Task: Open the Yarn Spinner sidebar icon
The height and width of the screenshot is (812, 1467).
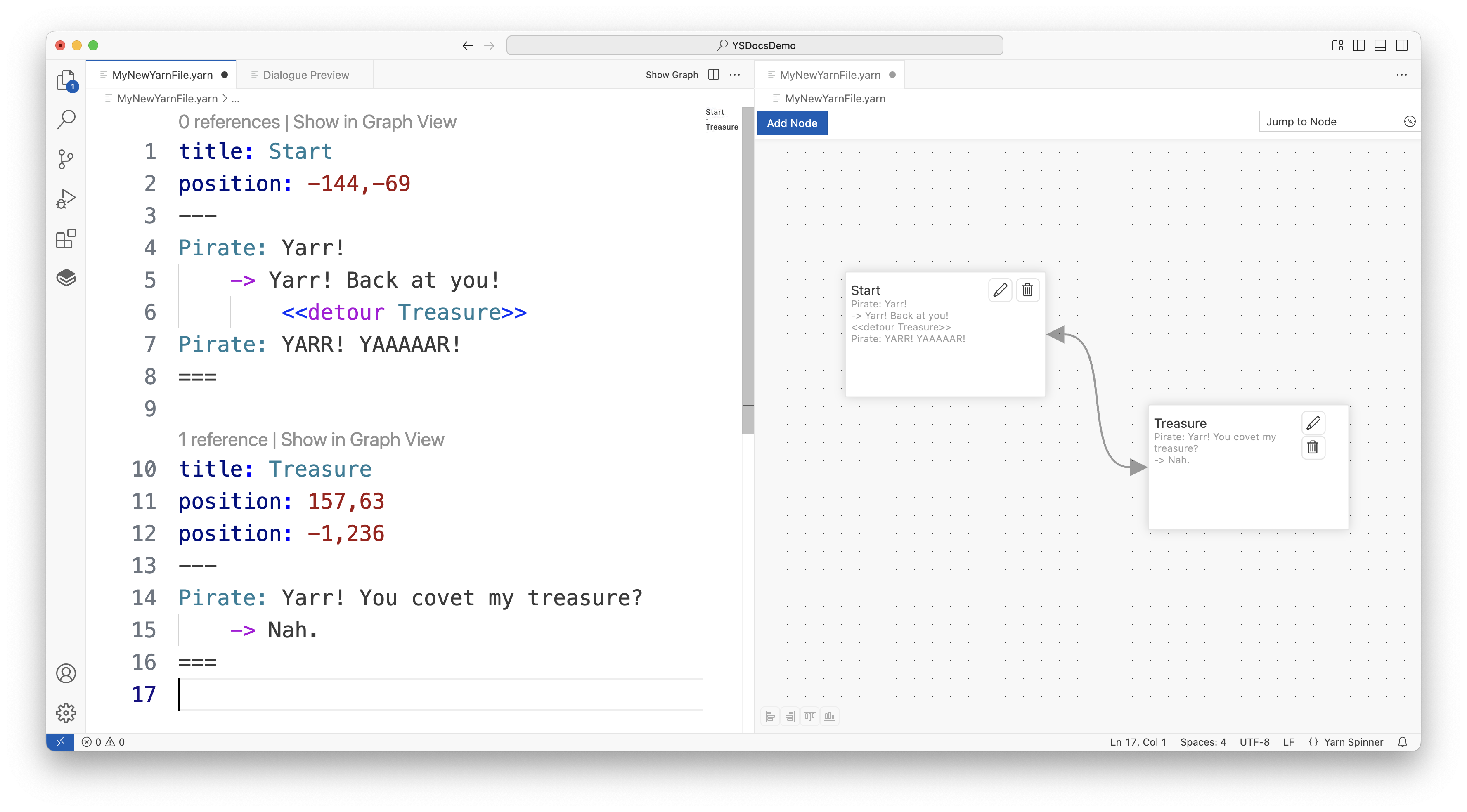Action: 66,278
